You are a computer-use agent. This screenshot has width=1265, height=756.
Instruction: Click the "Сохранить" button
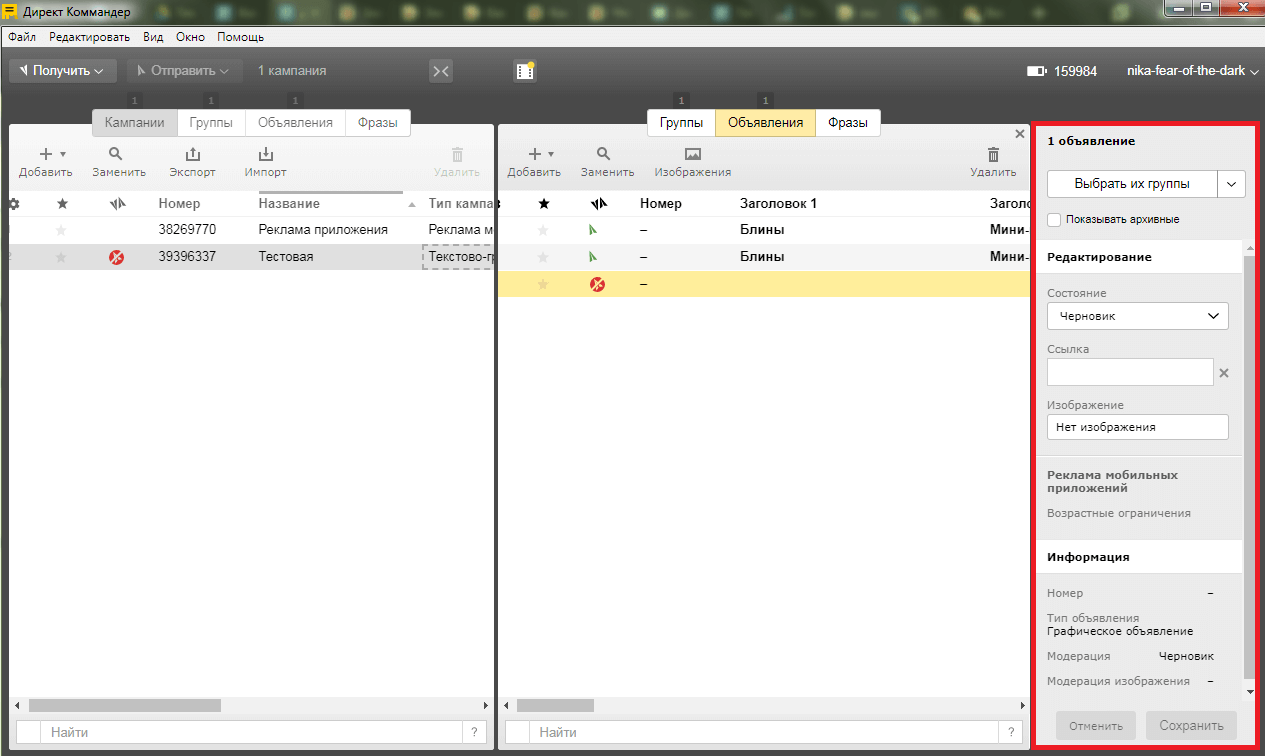(1191, 725)
